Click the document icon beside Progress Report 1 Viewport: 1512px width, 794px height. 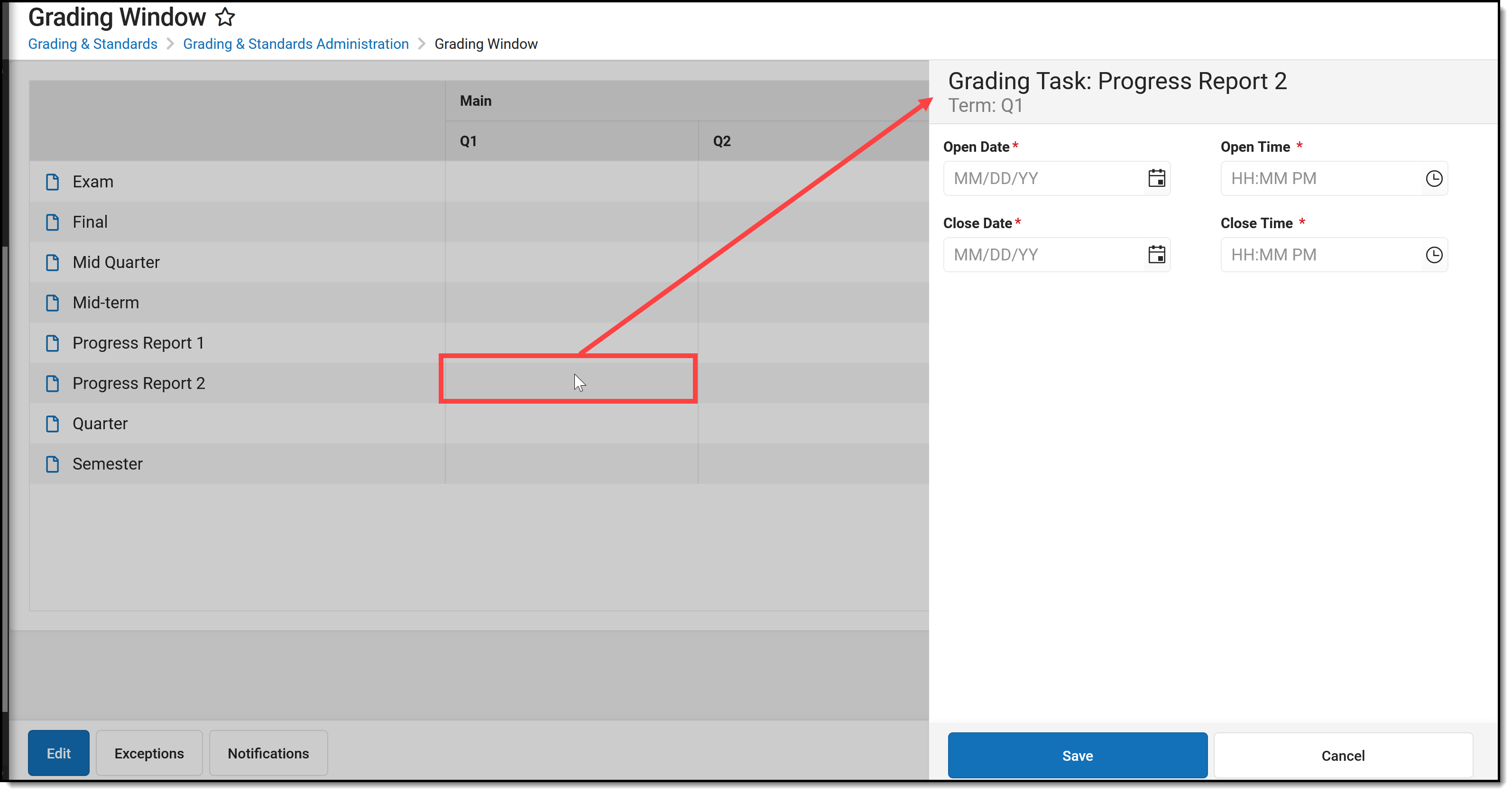[x=53, y=343]
